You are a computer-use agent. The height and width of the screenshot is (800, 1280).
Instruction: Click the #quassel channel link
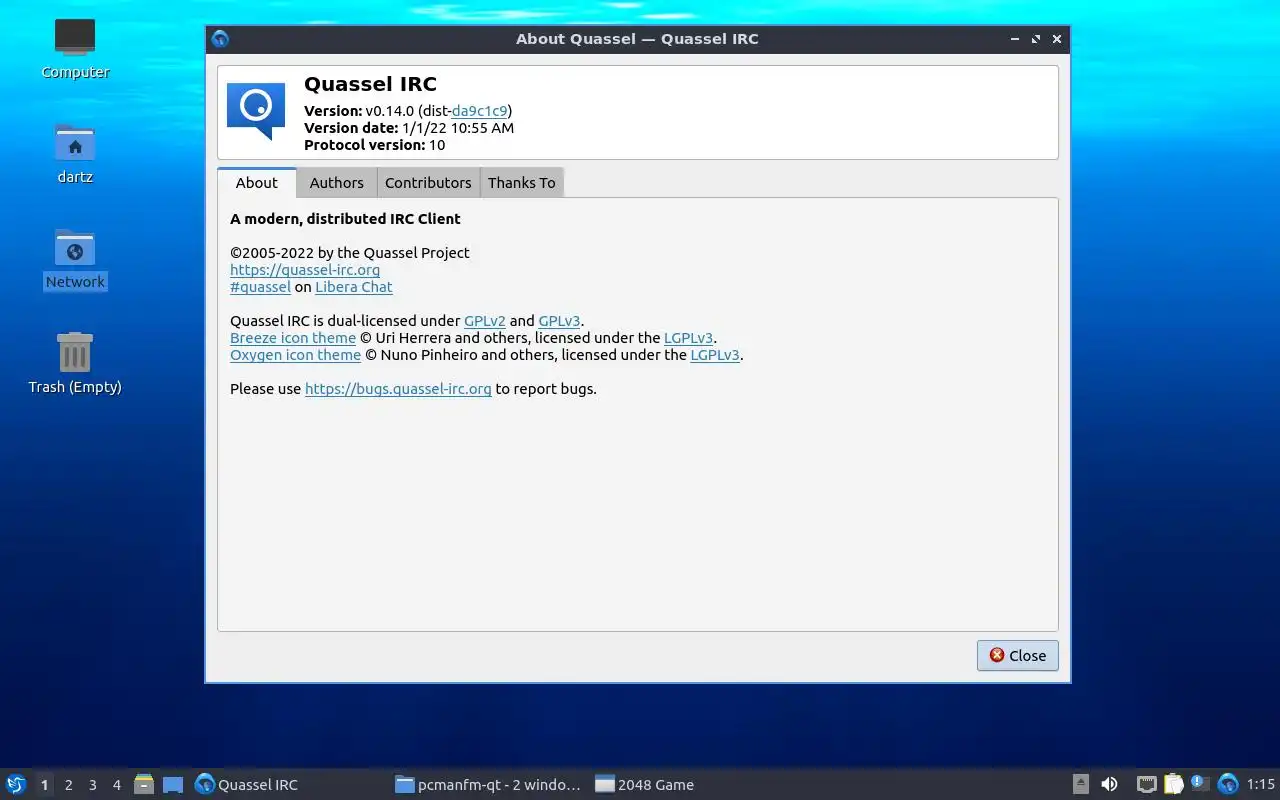point(260,287)
